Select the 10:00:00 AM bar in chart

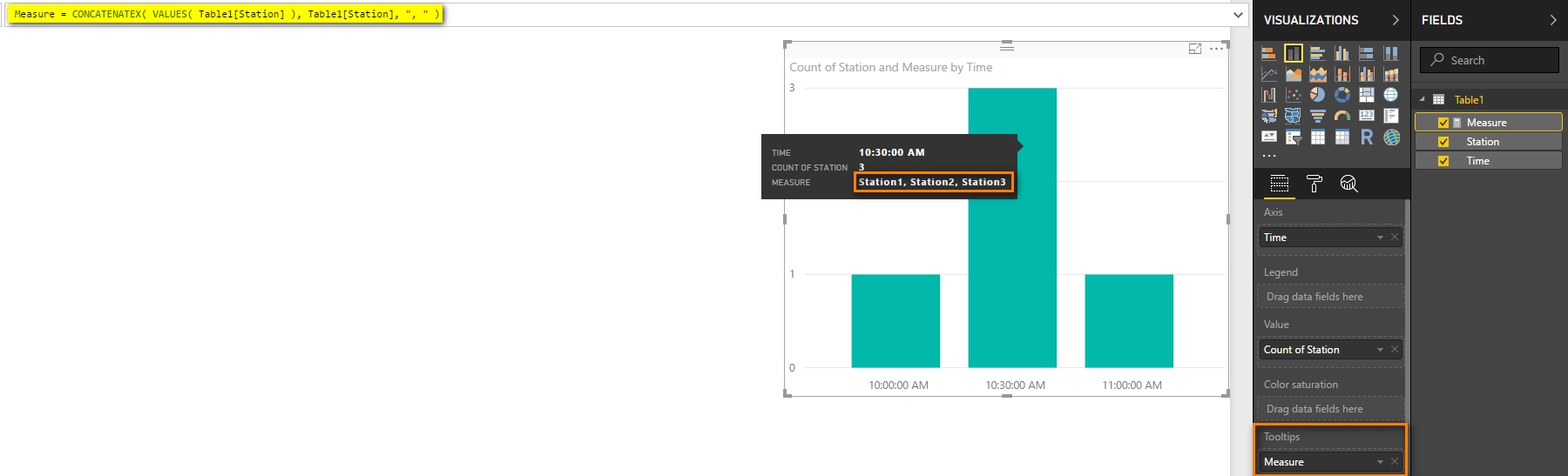896,321
